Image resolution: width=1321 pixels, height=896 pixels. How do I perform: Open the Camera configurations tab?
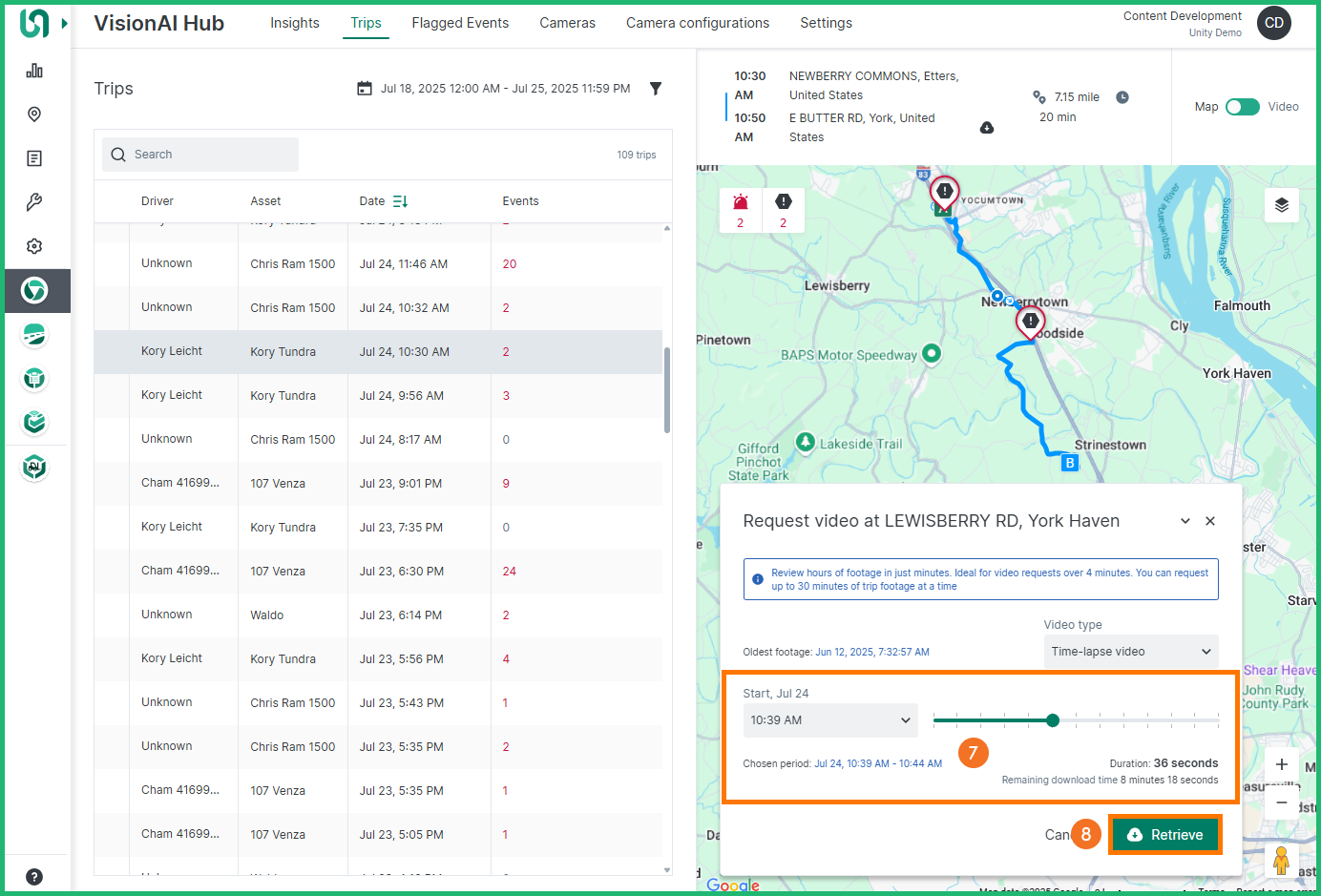(697, 23)
